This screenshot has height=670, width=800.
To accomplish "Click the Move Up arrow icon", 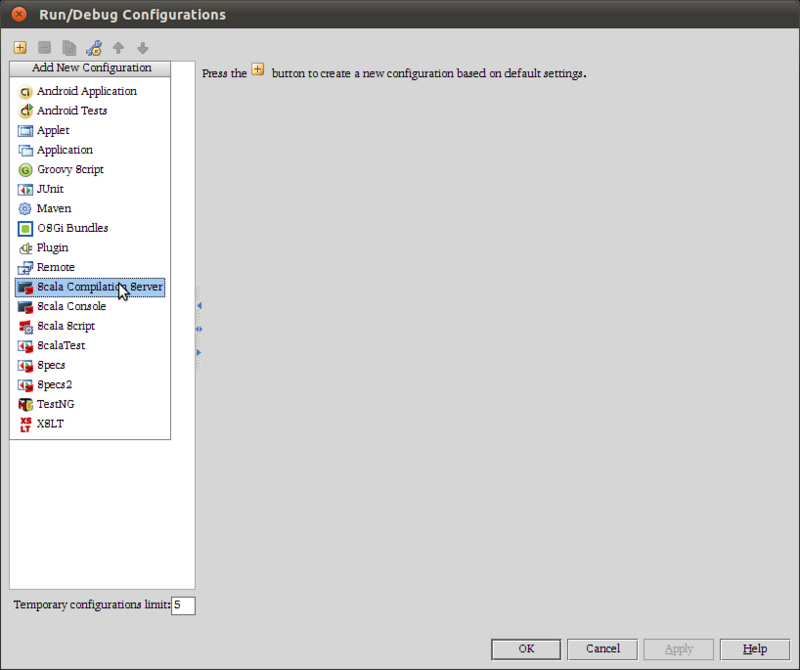I will pyautogui.click(x=118, y=48).
